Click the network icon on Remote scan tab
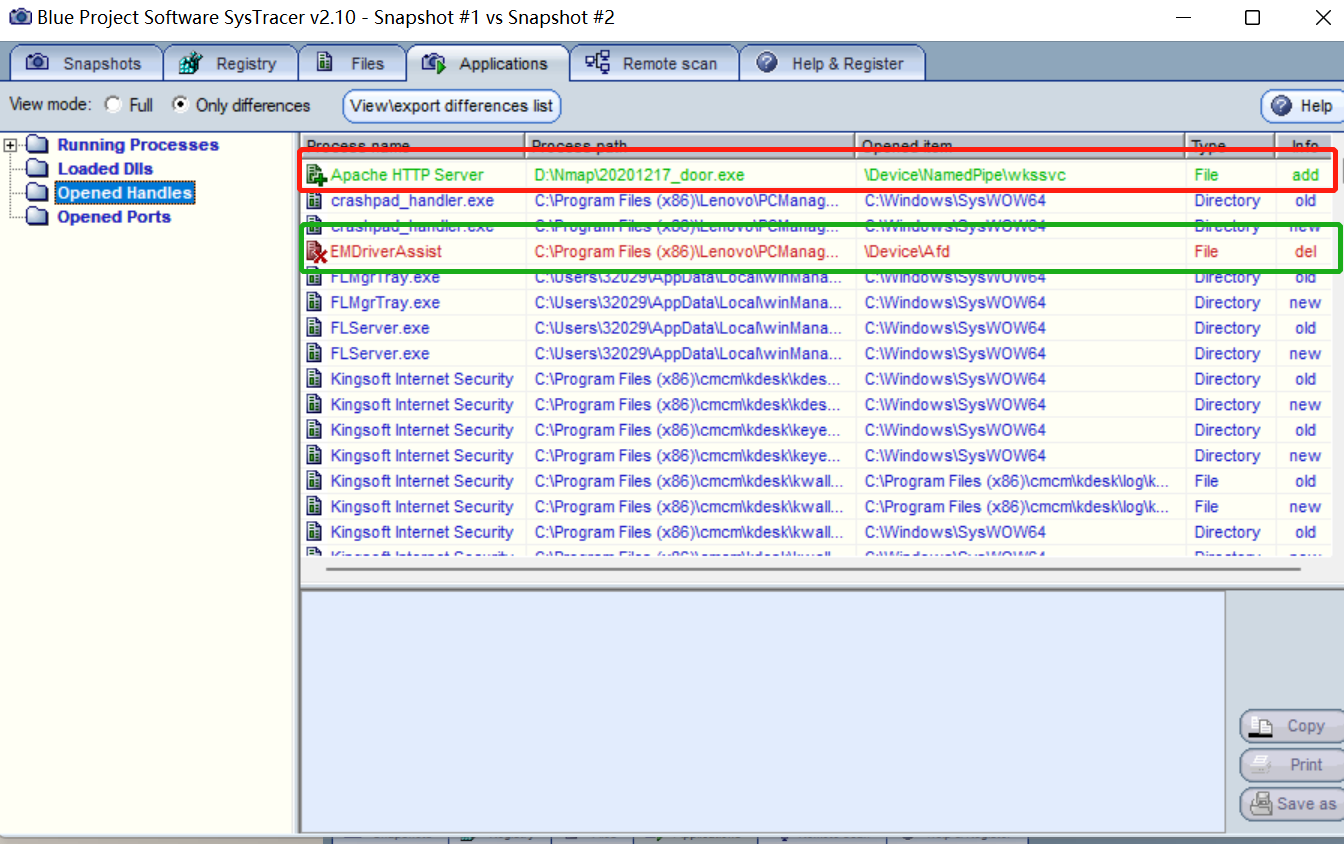Image resolution: width=1344 pixels, height=844 pixels. tap(598, 63)
